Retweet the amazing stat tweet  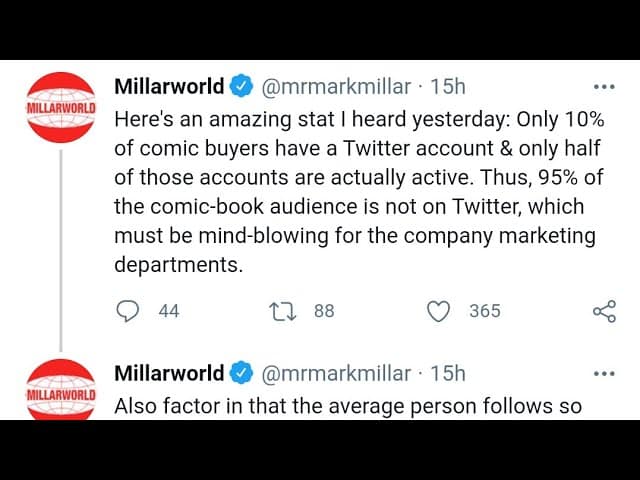(x=283, y=311)
